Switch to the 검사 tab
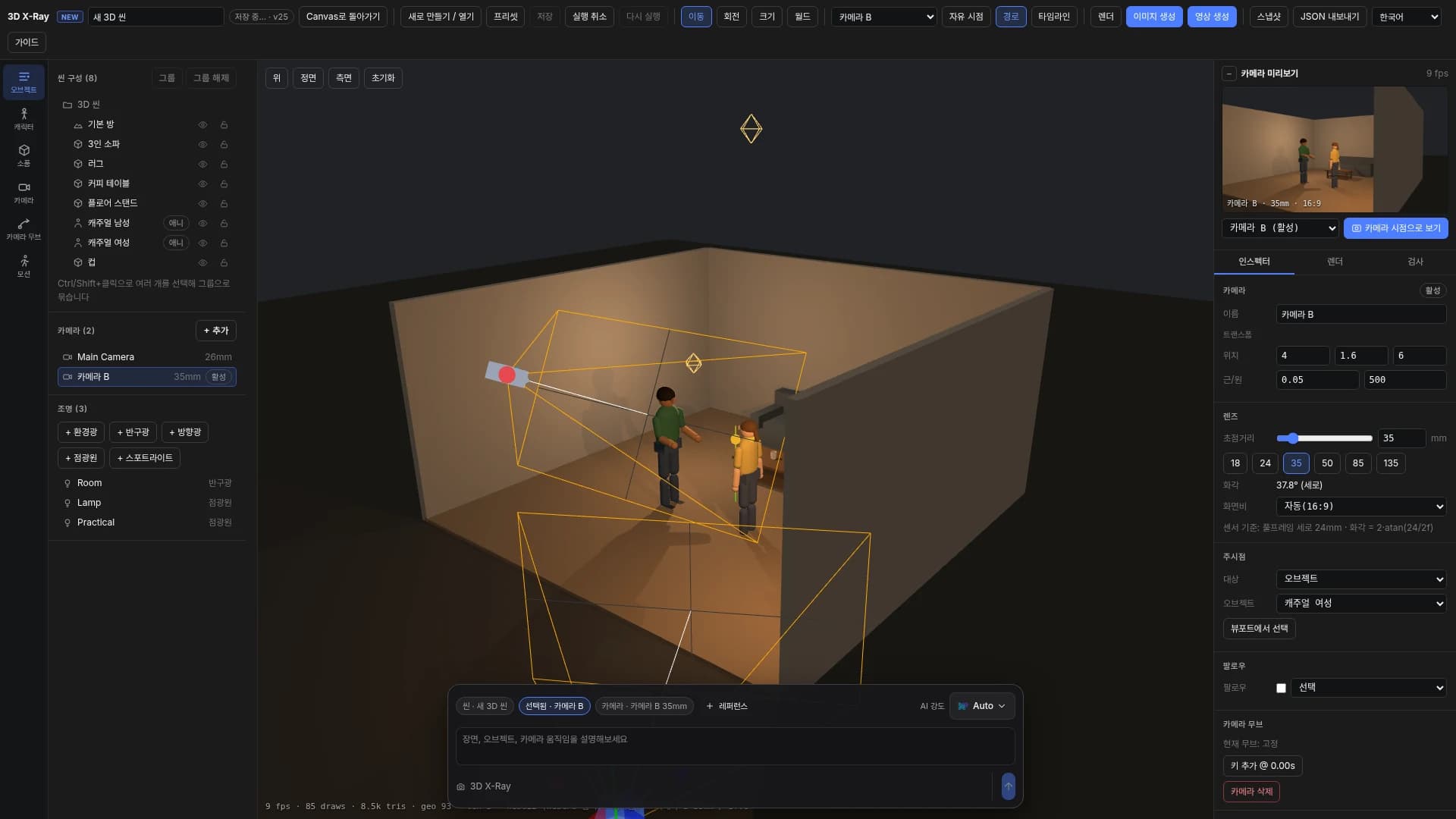The width and height of the screenshot is (1456, 819). pos(1415,262)
